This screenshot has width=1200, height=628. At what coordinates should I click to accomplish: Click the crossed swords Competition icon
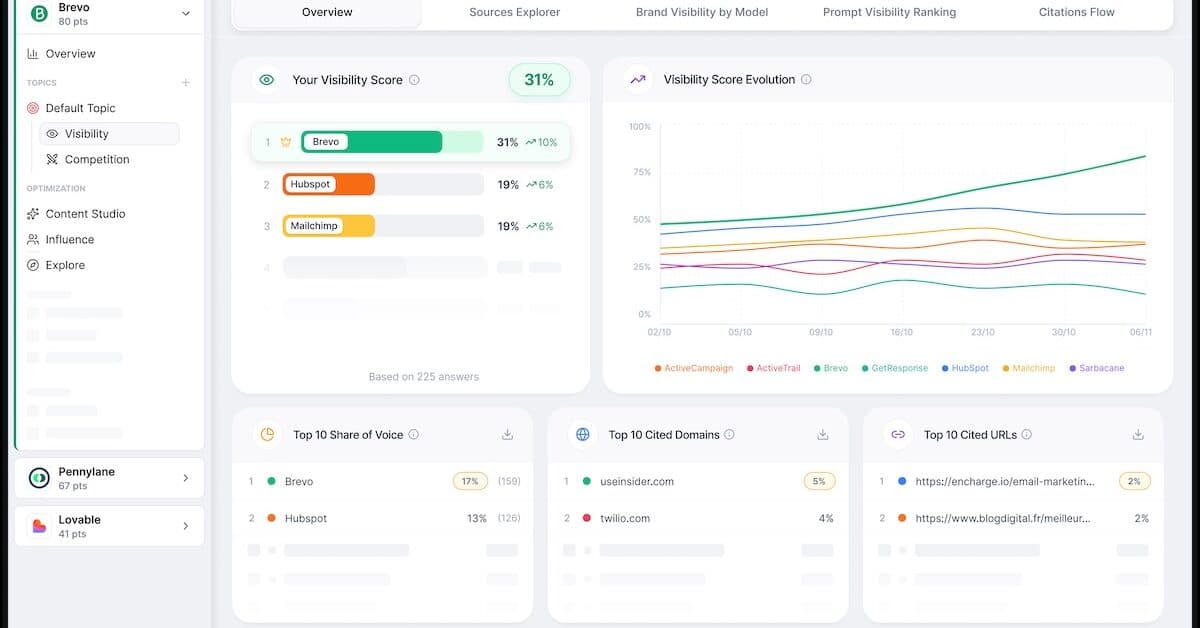pos(52,160)
